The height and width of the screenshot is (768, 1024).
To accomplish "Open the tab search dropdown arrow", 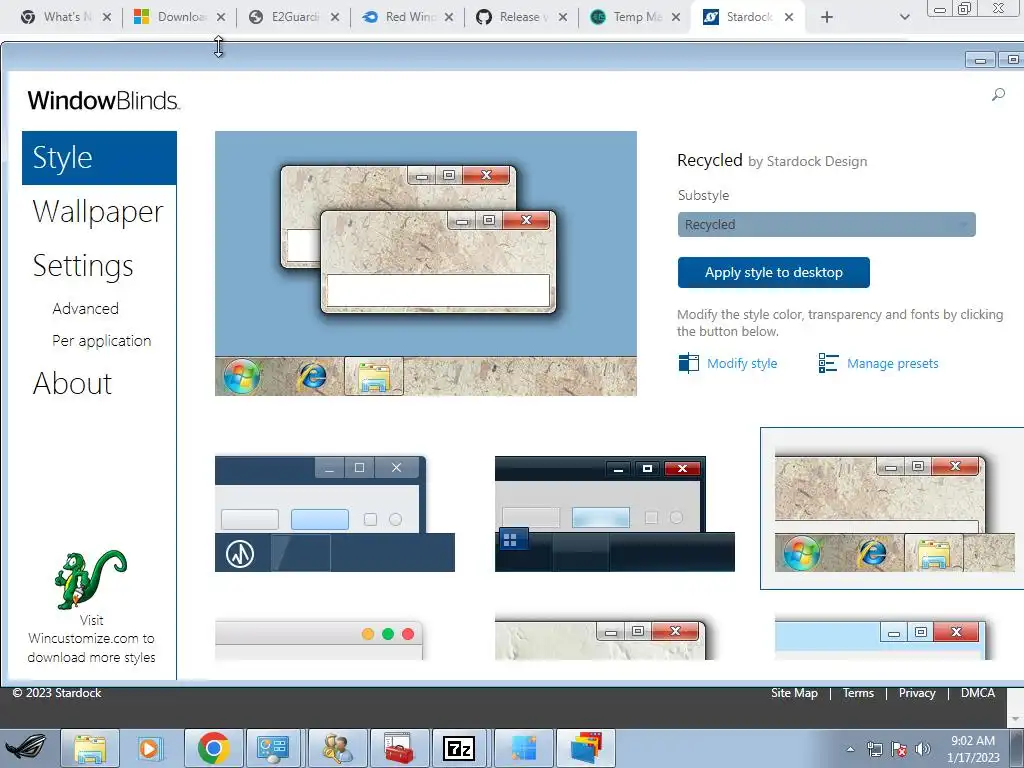I will coord(904,17).
